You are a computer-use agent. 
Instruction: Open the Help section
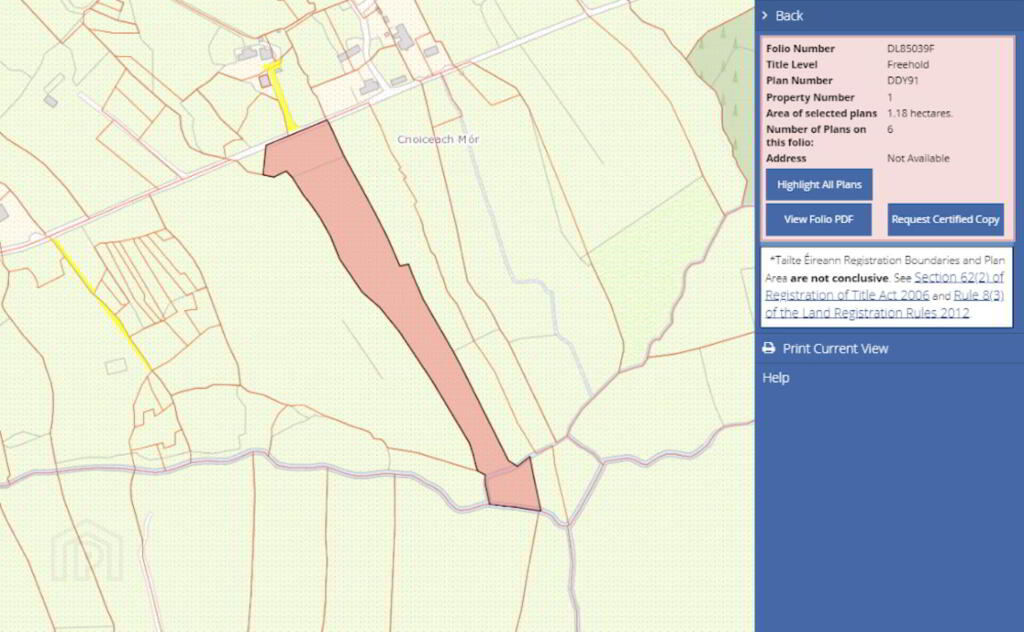point(776,378)
